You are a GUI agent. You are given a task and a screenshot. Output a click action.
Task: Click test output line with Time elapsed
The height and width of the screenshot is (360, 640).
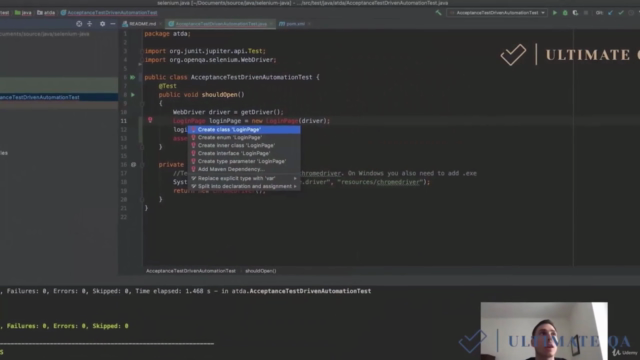click(185, 291)
